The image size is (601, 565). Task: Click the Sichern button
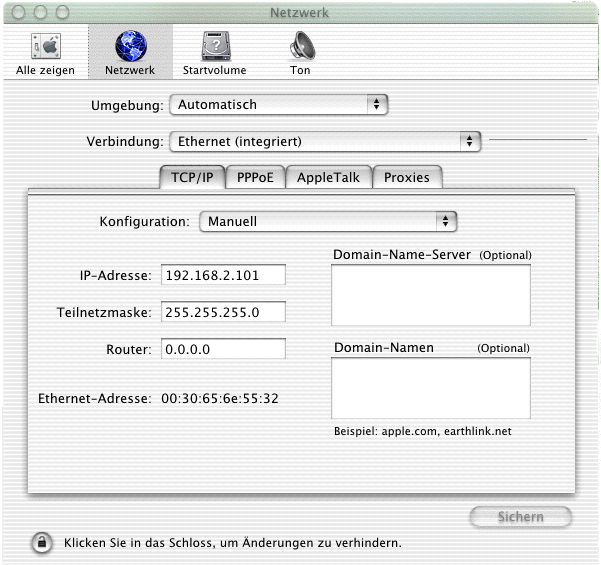click(521, 517)
